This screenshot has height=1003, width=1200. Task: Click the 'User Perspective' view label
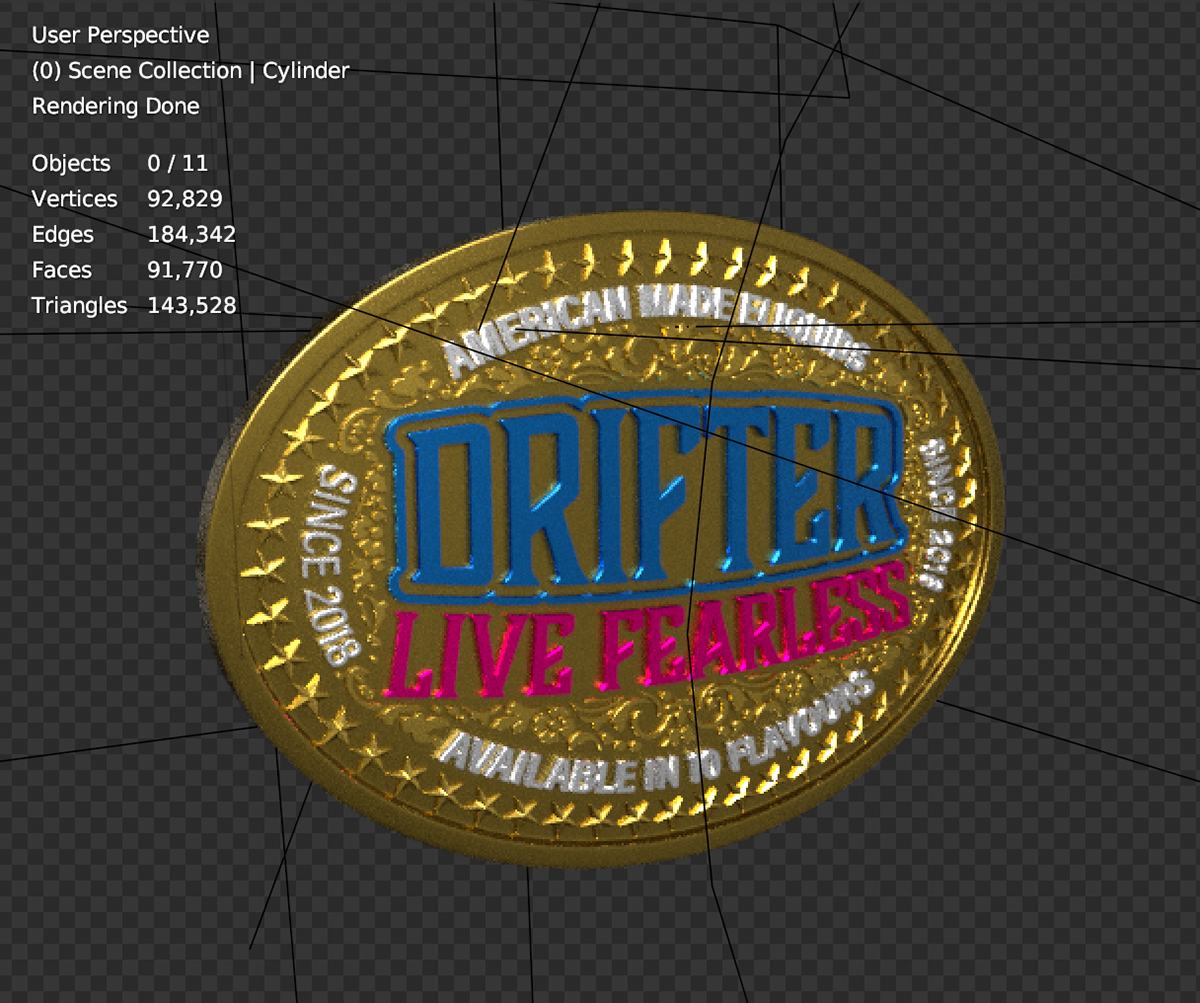tap(121, 35)
